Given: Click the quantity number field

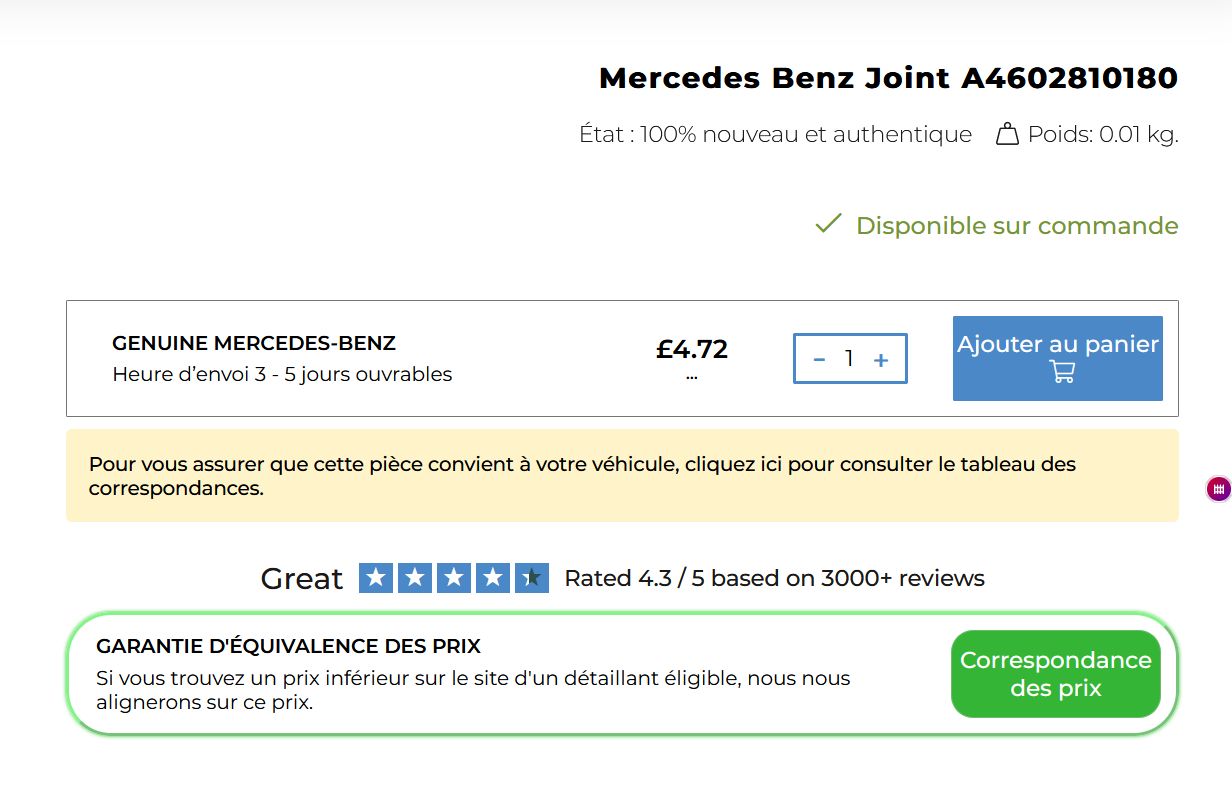Looking at the screenshot, I should [849, 359].
